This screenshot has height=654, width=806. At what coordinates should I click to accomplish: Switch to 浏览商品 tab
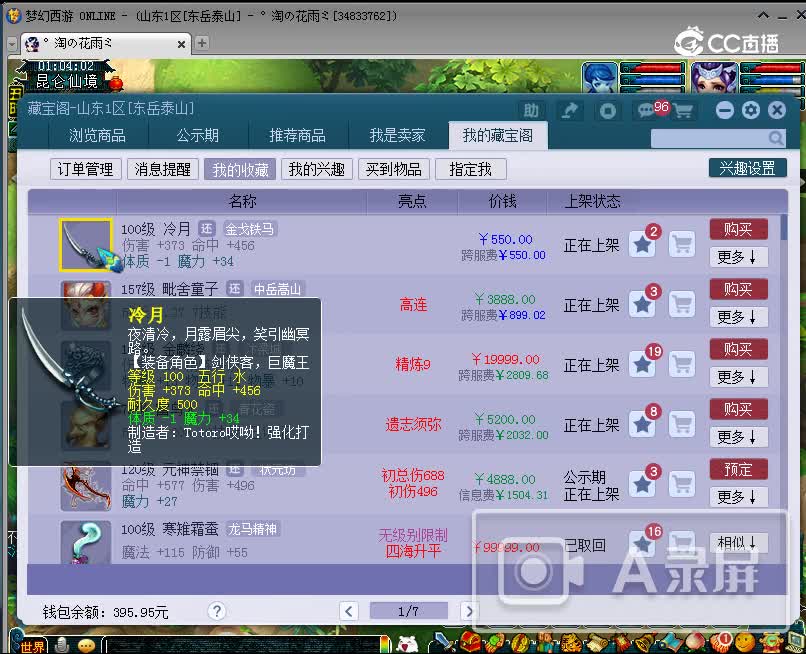click(97, 135)
